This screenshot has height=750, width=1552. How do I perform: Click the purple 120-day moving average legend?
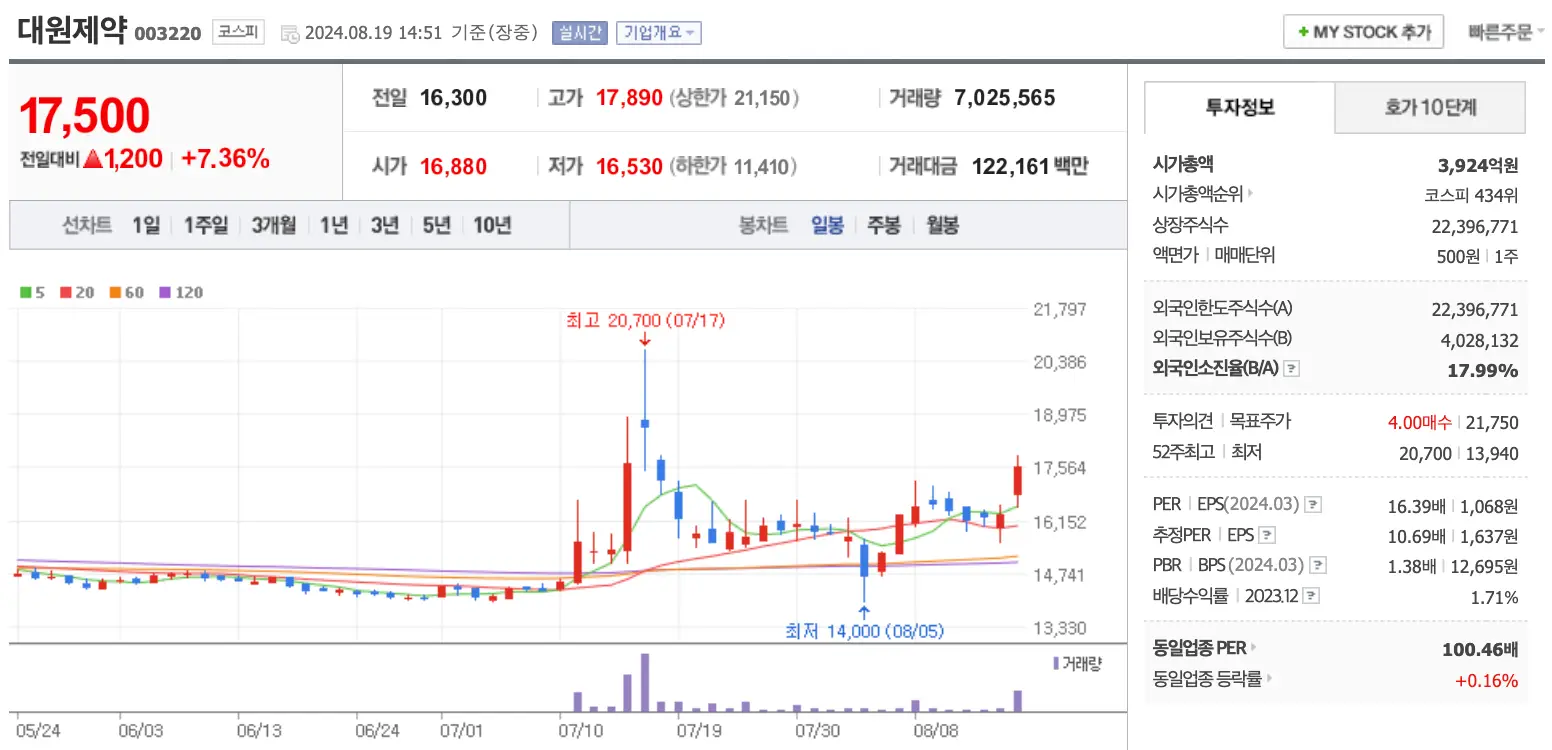[181, 293]
